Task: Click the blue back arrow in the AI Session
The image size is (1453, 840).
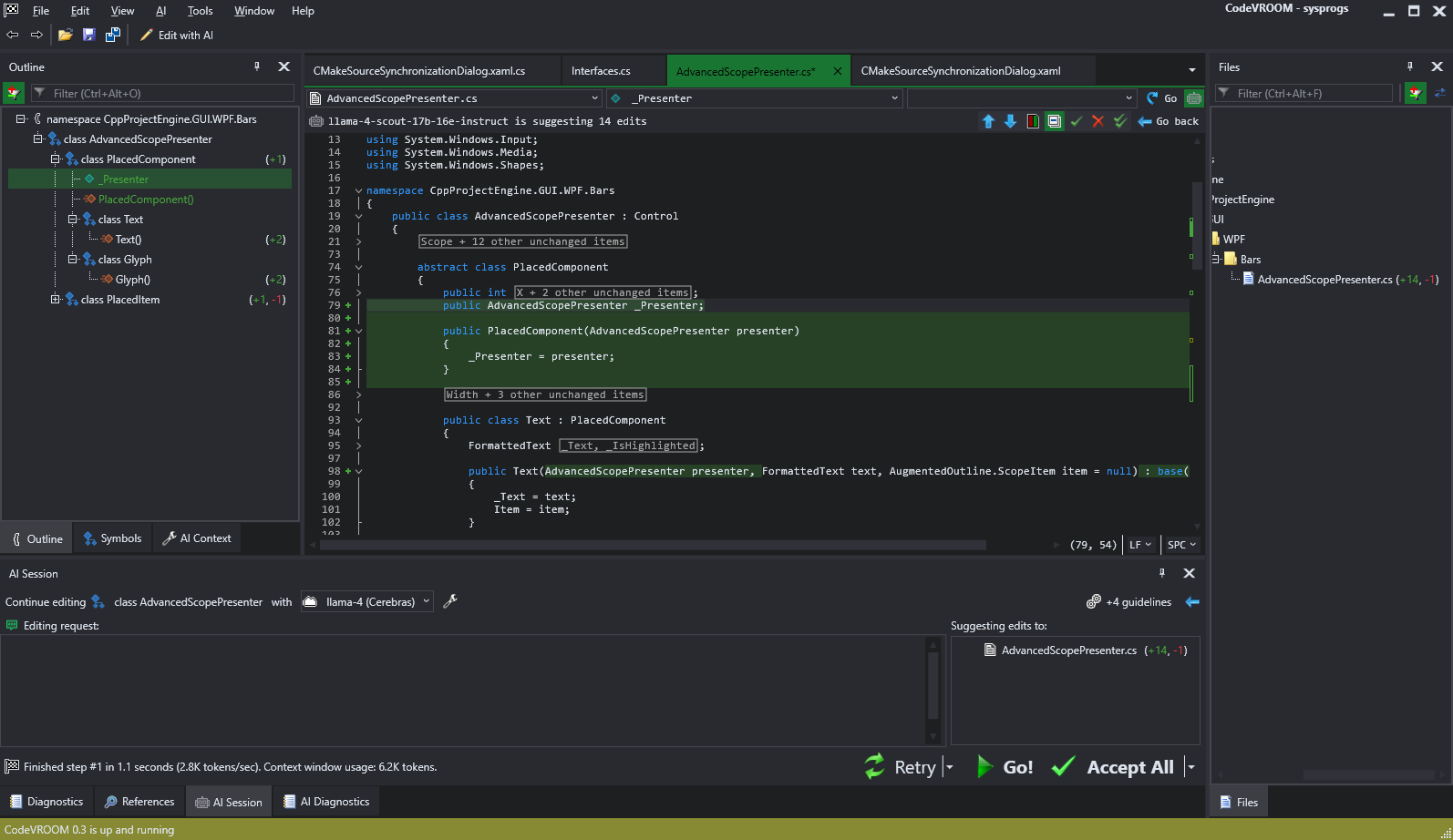Action: point(1192,602)
